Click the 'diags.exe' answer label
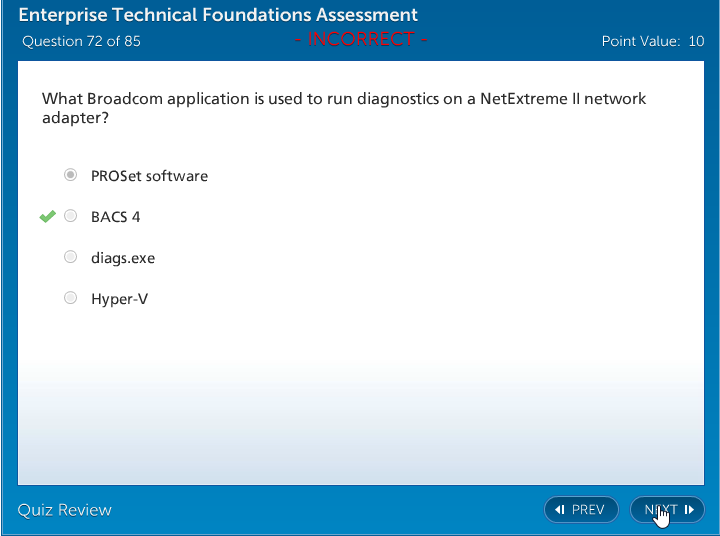The height and width of the screenshot is (536, 720). click(123, 258)
